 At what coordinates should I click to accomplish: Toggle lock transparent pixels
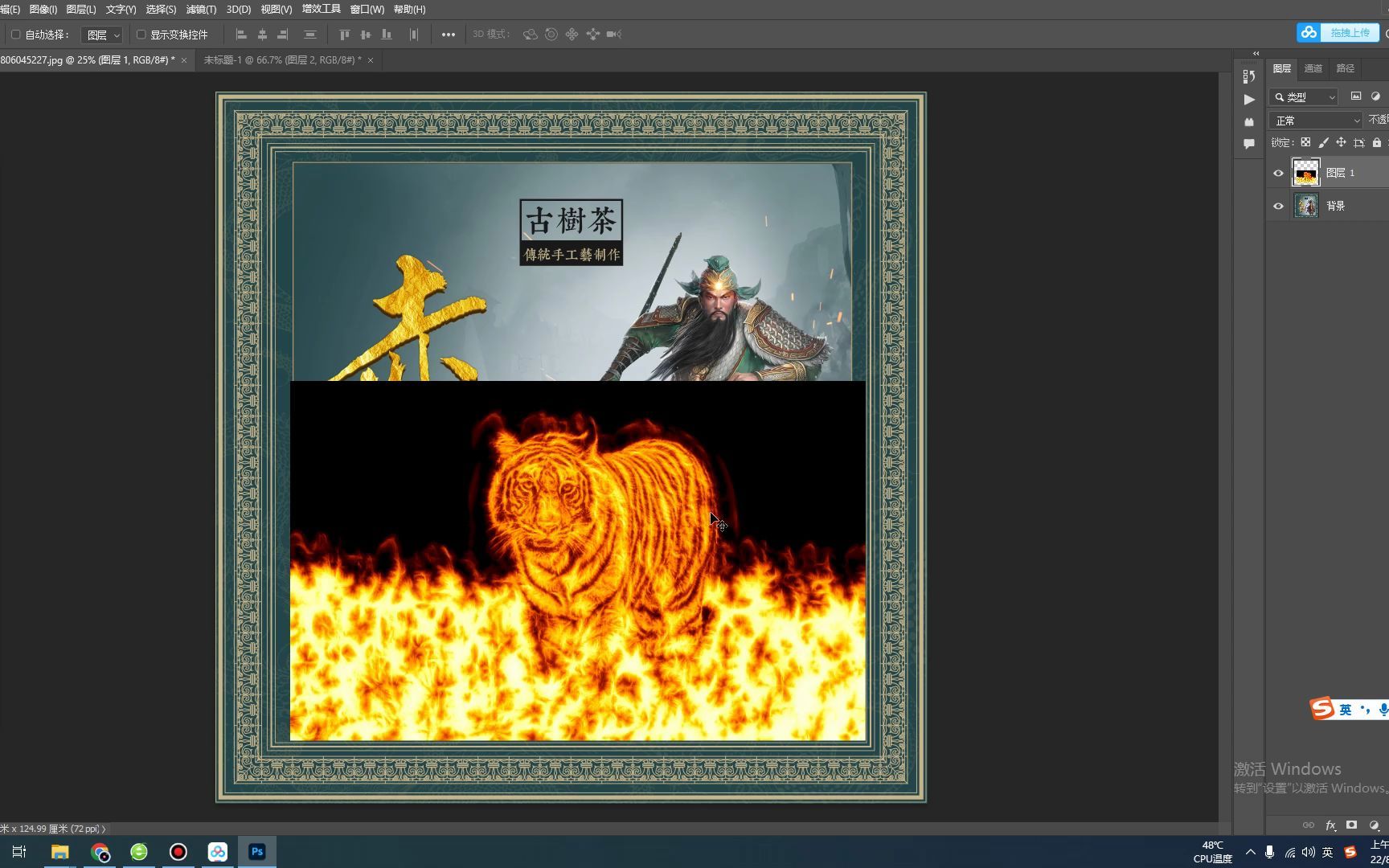[x=1305, y=142]
